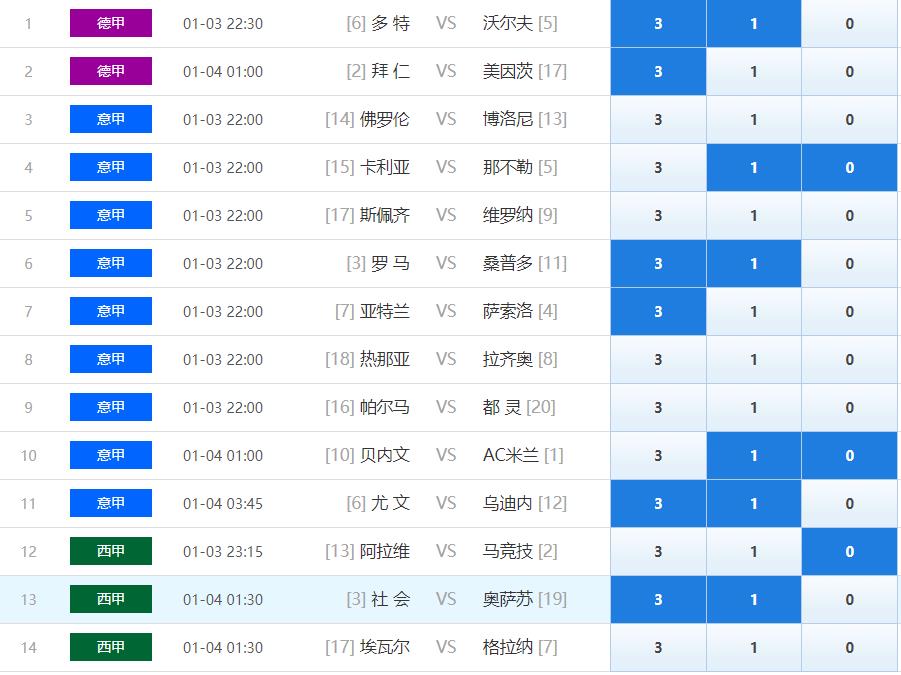Screen dimensions: 901x675
Task: Click the 意甲 league badge for match 8
Action: click(x=111, y=359)
